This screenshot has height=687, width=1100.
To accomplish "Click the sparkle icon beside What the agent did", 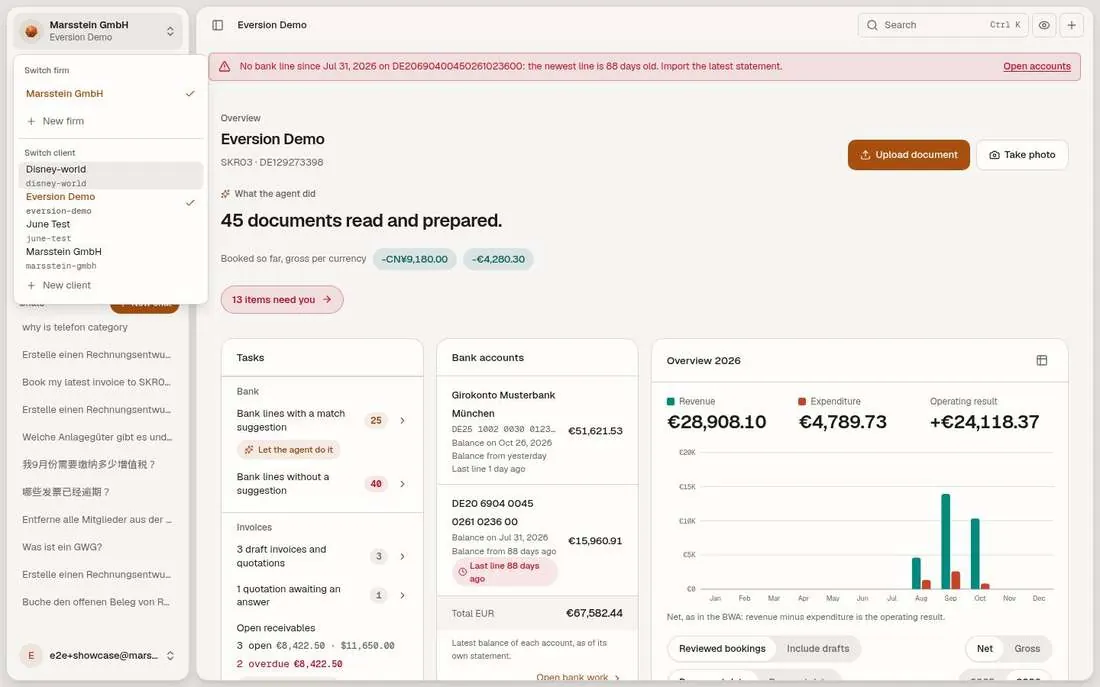I will coord(225,194).
